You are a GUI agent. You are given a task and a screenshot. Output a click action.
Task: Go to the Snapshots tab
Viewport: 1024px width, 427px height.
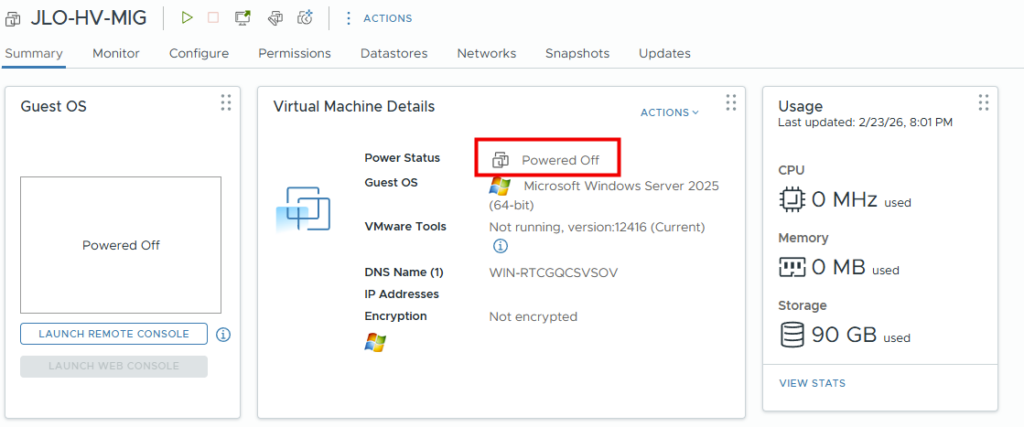pos(577,53)
